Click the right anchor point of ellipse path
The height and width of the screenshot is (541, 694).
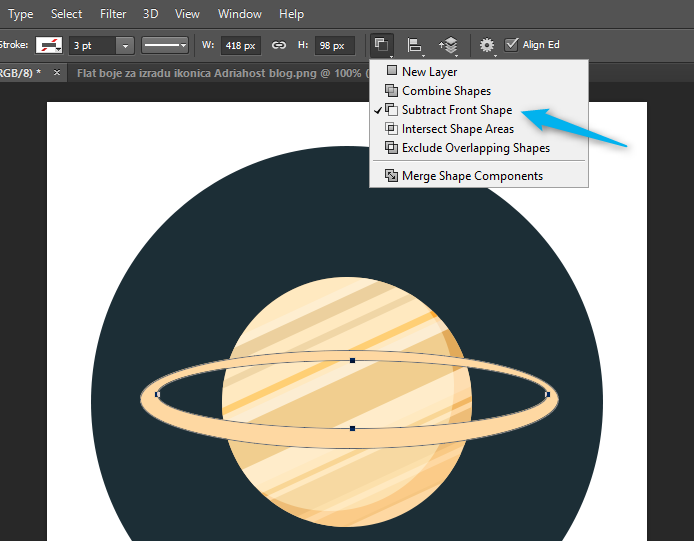[x=547, y=394]
